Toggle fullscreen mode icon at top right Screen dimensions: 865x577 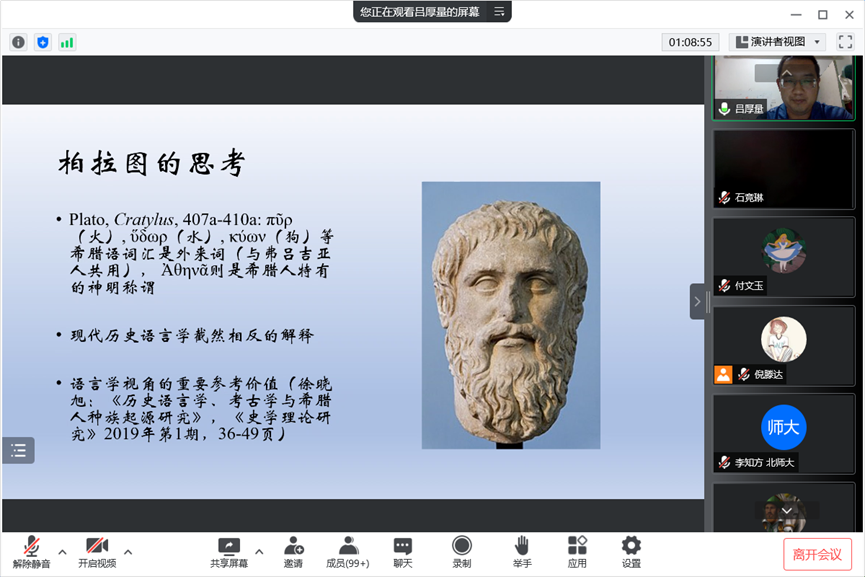tap(846, 42)
